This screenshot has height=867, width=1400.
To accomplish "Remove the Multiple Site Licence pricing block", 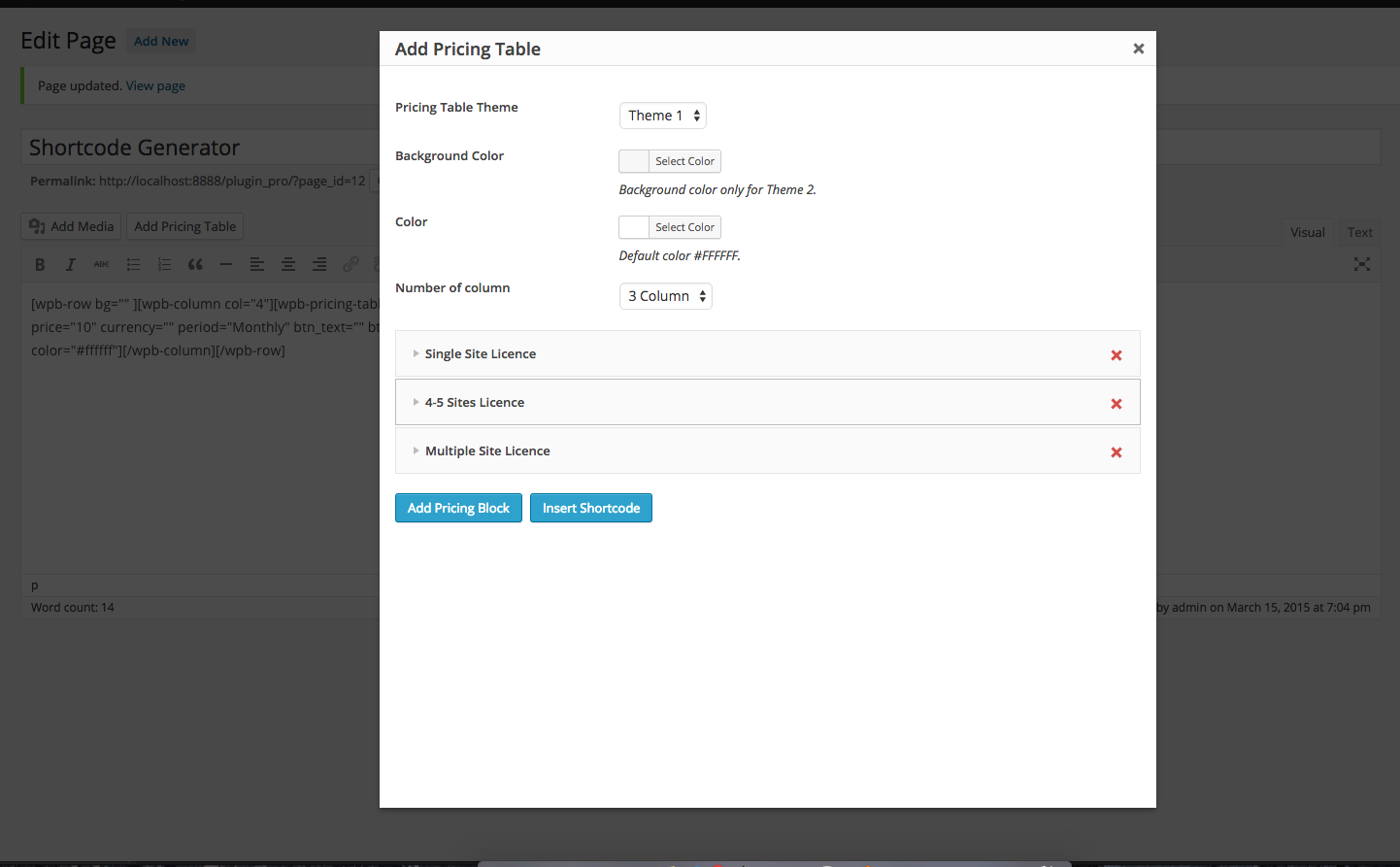I will 1117,452.
